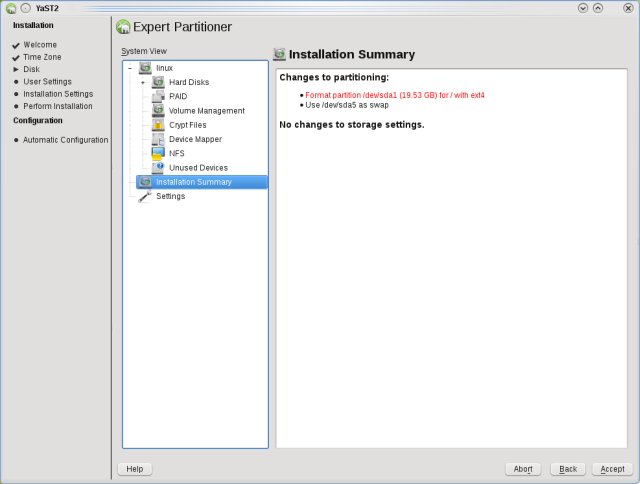Image resolution: width=640 pixels, height=484 pixels.
Task: Open the Unused Devices entry
Action: coord(198,168)
